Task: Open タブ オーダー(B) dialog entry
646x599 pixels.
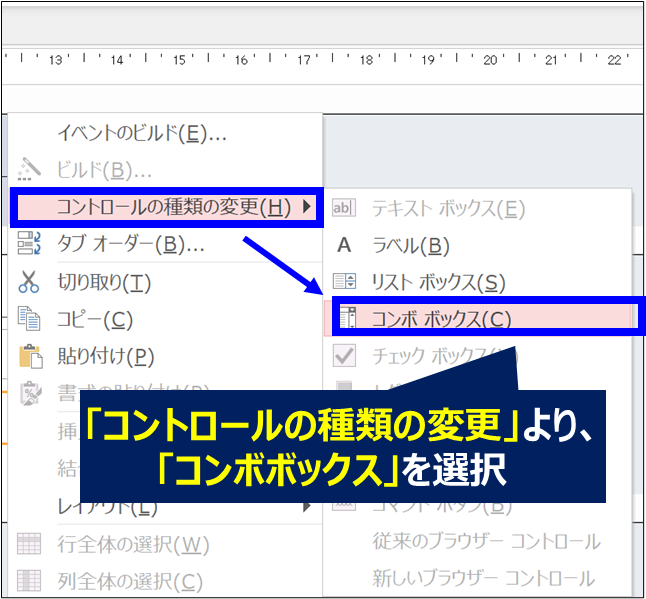Action: (x=130, y=244)
